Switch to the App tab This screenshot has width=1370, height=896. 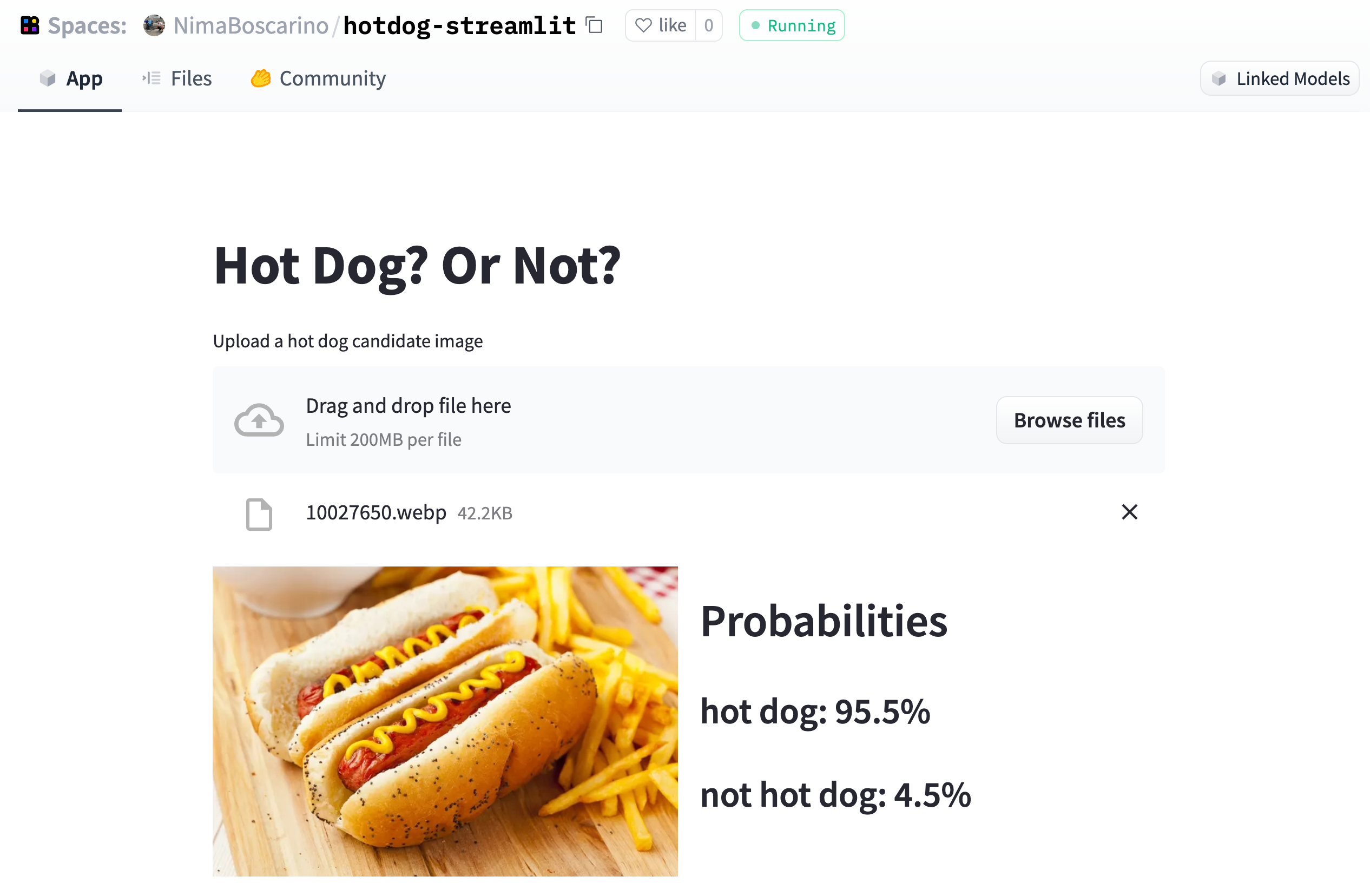coord(71,78)
